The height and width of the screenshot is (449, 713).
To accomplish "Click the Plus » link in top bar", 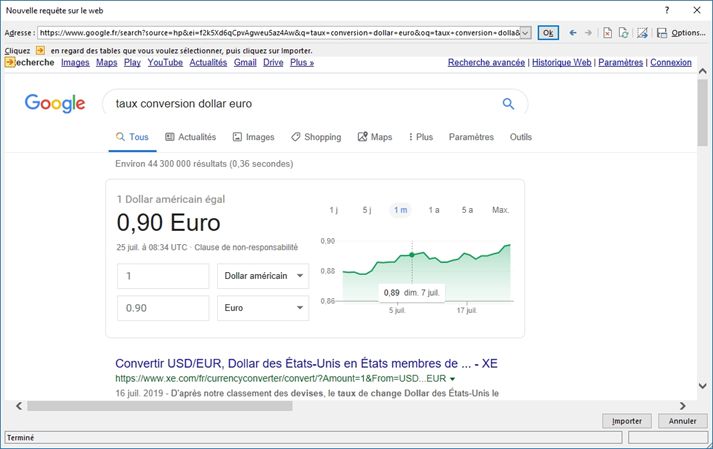I will [x=302, y=62].
